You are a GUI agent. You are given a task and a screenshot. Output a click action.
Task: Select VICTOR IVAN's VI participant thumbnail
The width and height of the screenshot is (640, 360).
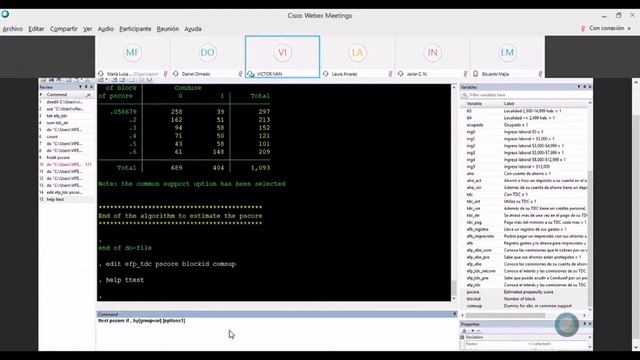282,56
